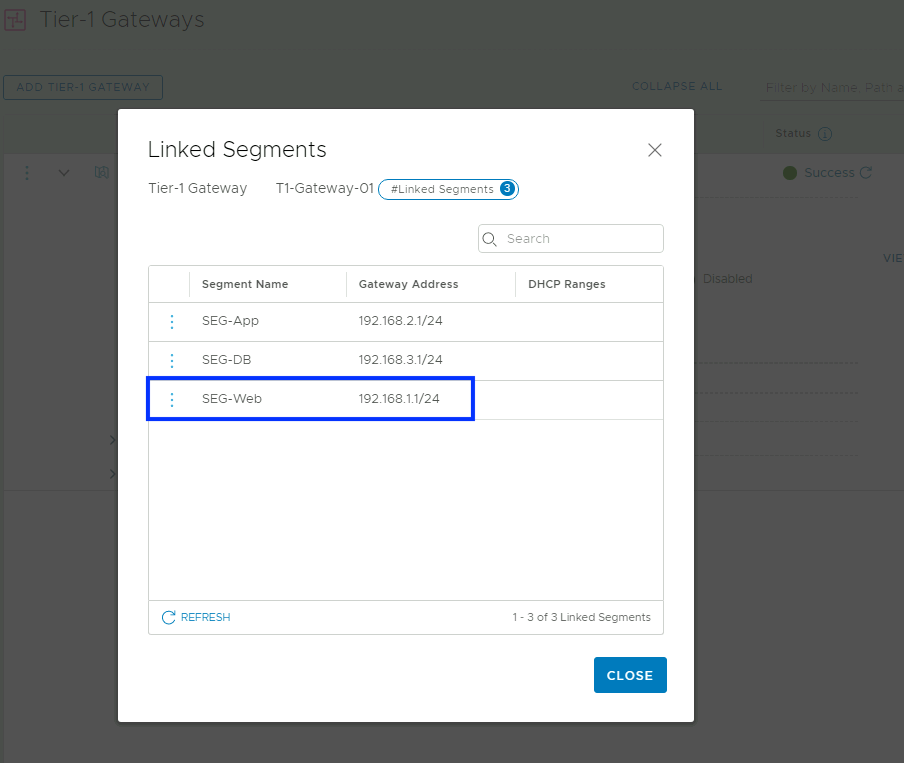Click the DHCP Ranges column header

[567, 284]
